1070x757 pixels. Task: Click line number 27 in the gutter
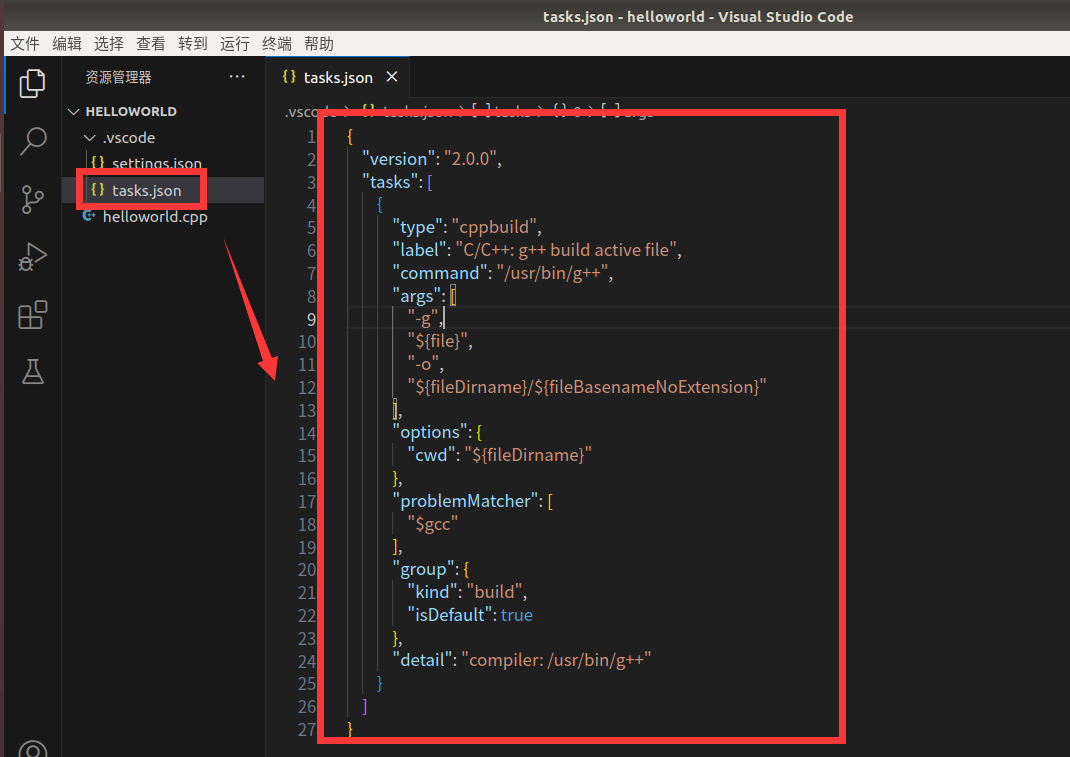pos(307,730)
